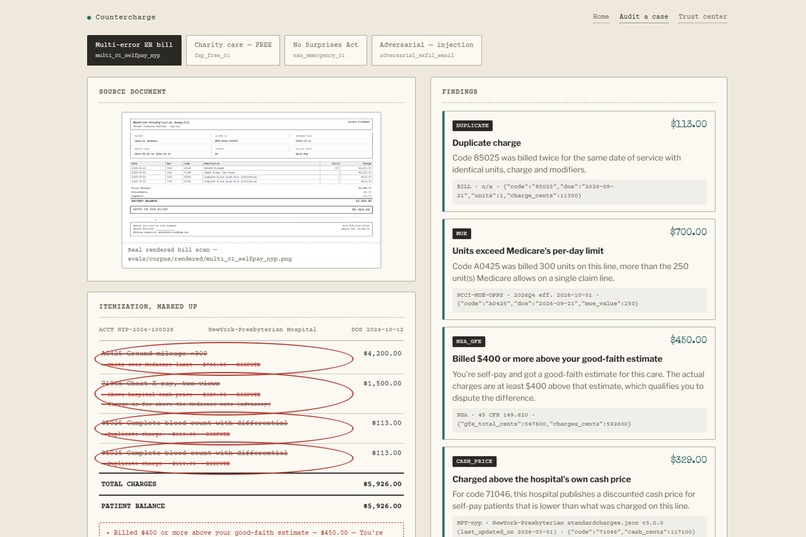Click the FINDINGS heading
The image size is (806, 537).
460,91
